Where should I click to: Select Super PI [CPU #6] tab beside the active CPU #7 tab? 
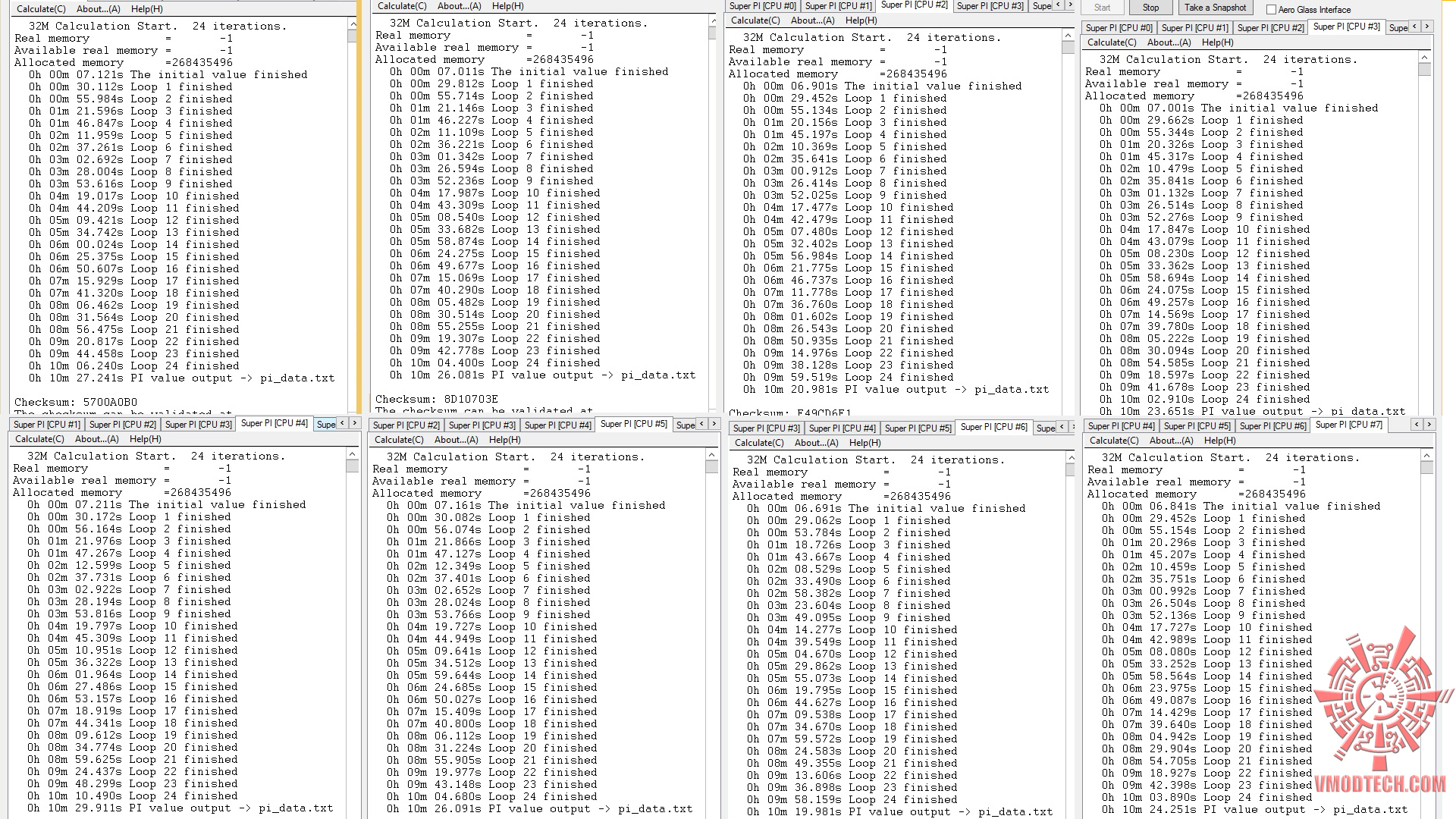click(x=1272, y=426)
